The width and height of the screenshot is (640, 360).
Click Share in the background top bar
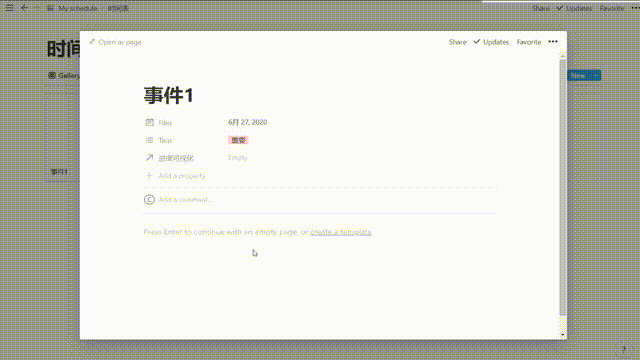(x=540, y=8)
